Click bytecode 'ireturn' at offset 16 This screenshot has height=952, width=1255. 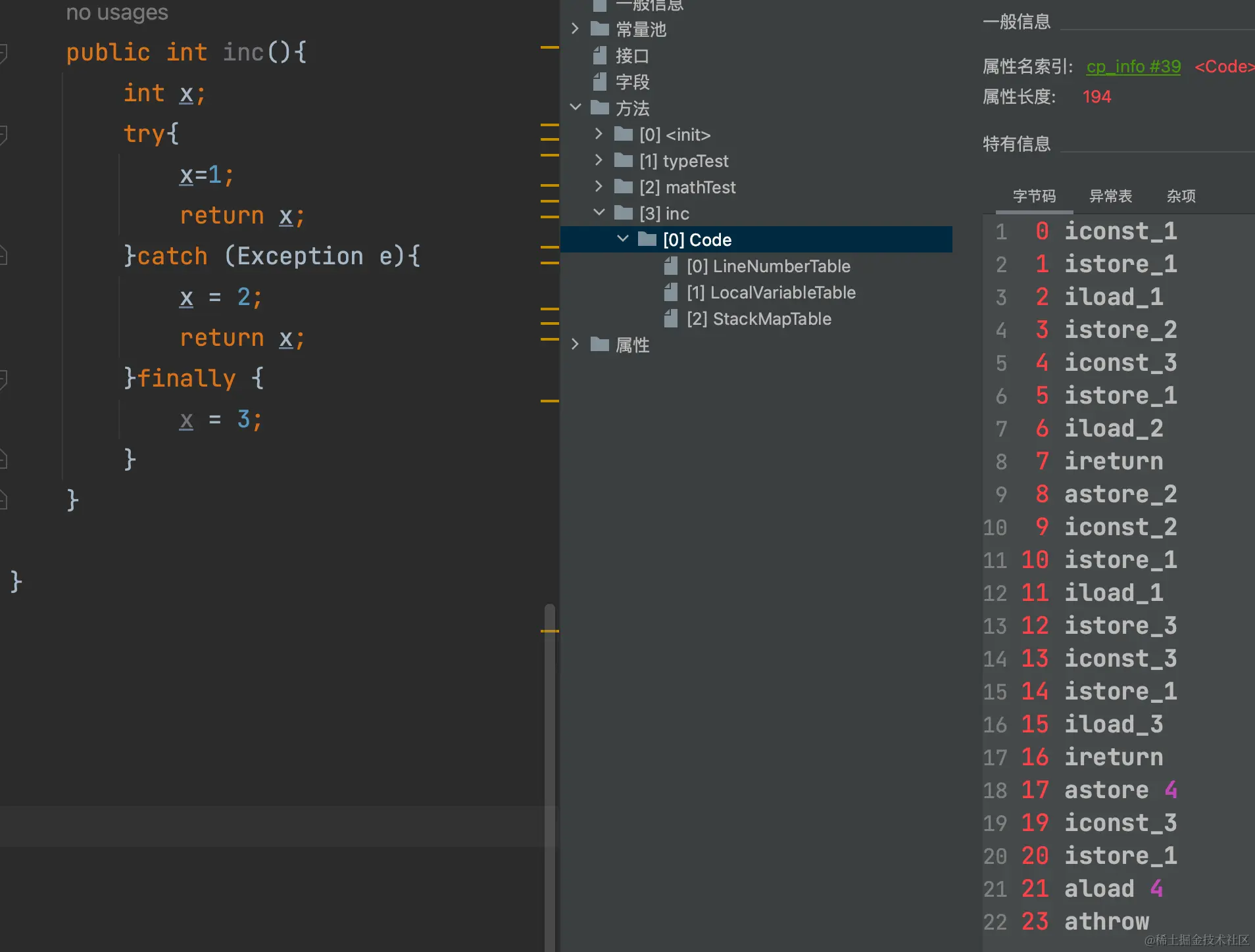1114,757
